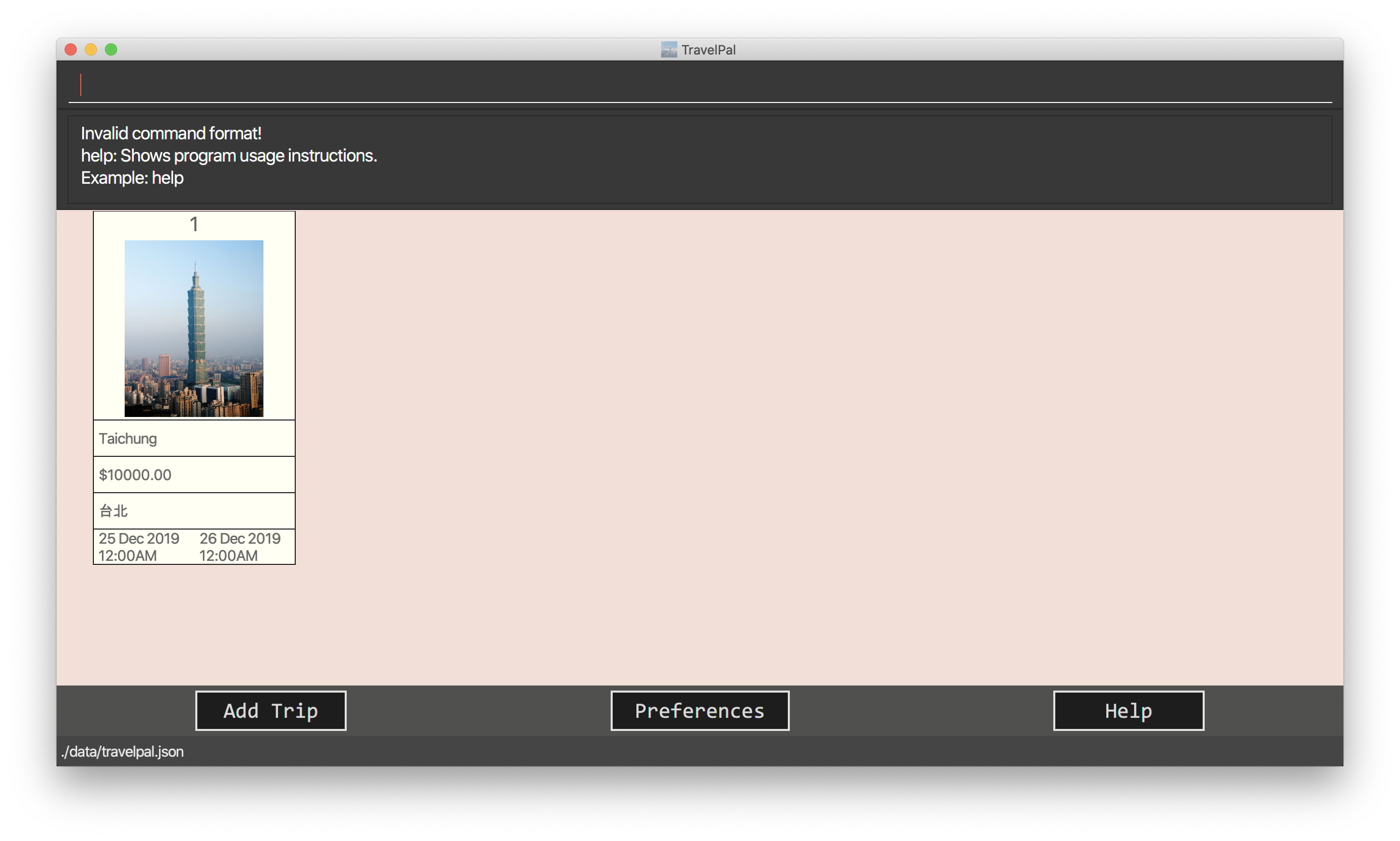Click the TravelPal window title text
This screenshot has height=841, width=1400.
708,50
